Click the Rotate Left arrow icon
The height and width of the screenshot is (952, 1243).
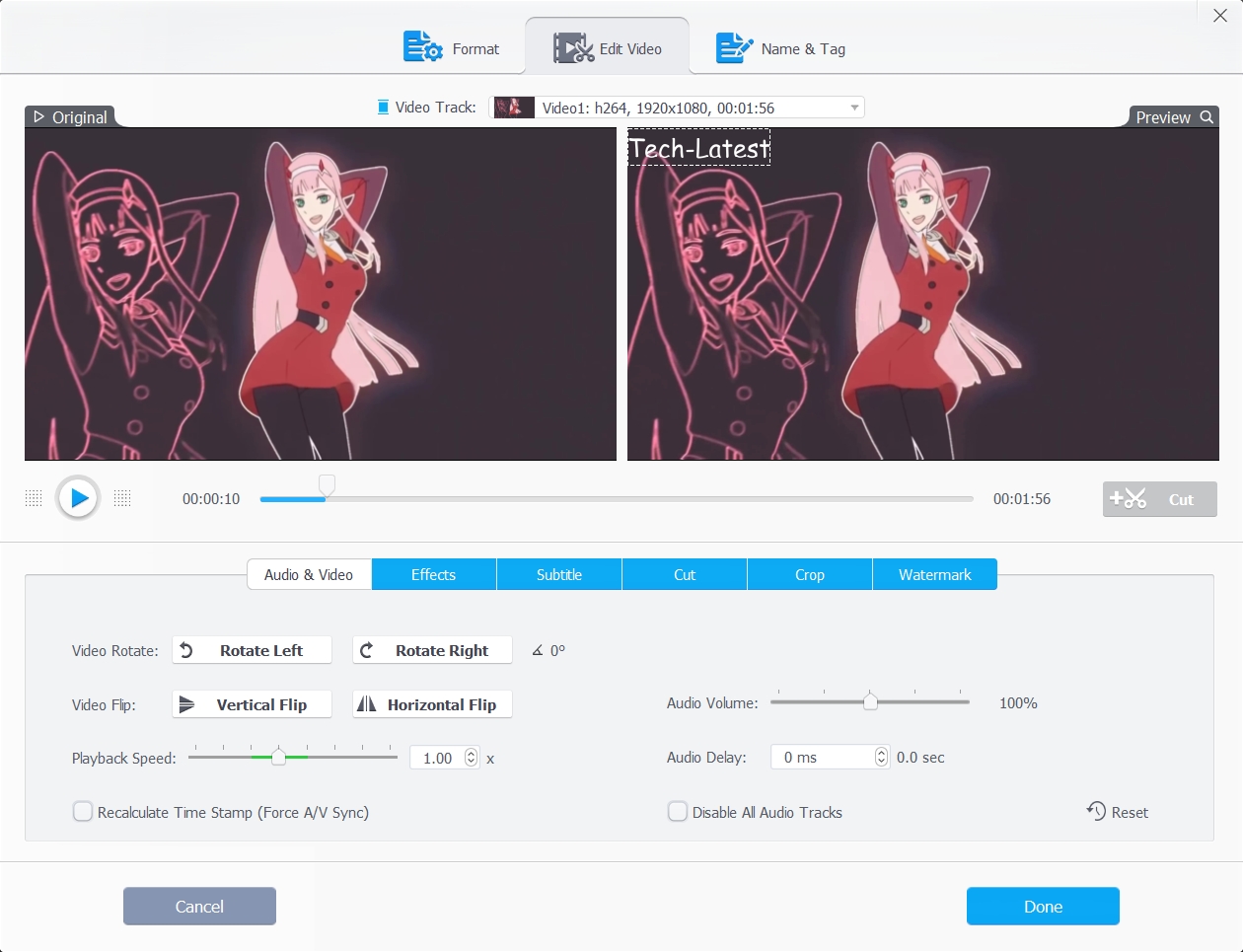[186, 650]
